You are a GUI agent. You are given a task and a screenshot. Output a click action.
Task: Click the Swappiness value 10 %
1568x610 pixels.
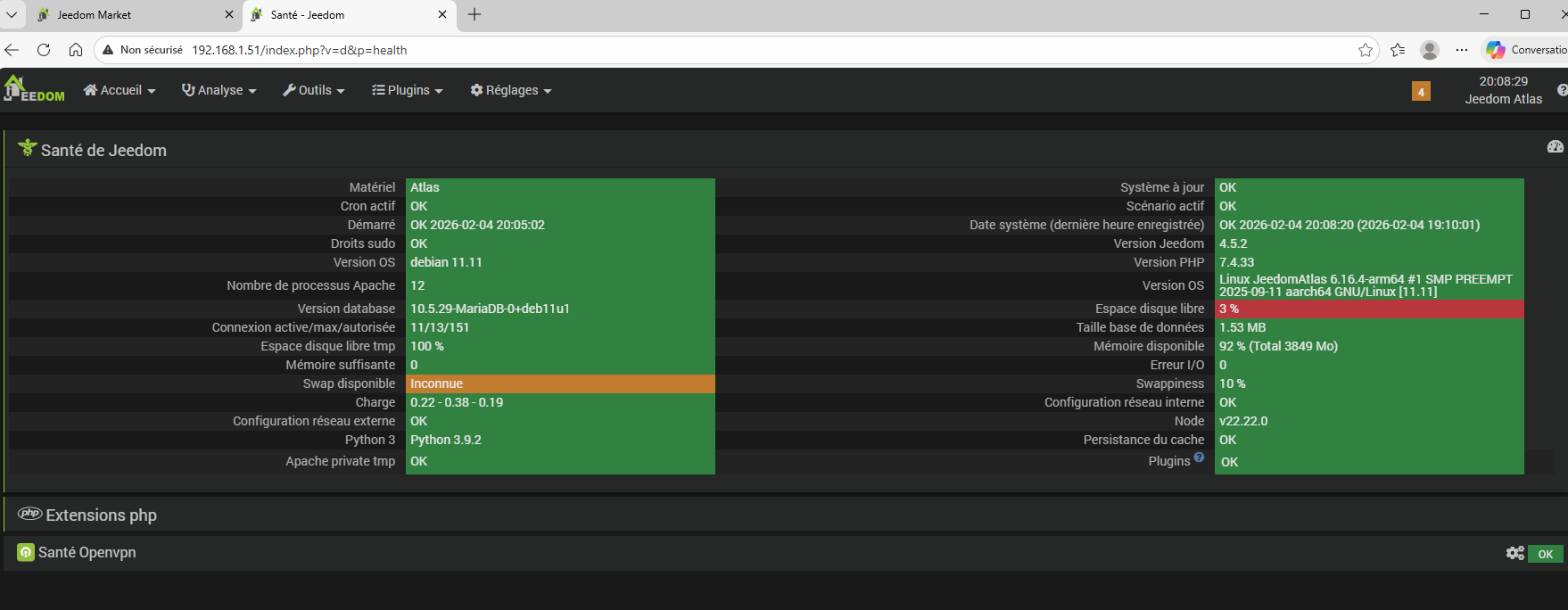click(1369, 383)
